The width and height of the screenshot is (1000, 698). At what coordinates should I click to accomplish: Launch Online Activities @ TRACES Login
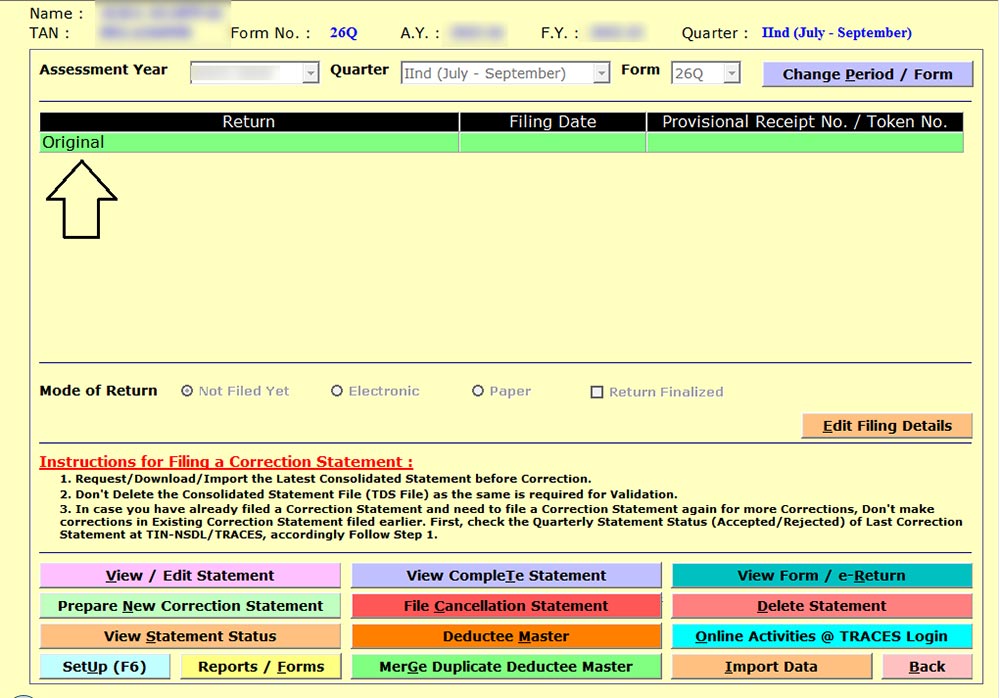[x=821, y=636]
